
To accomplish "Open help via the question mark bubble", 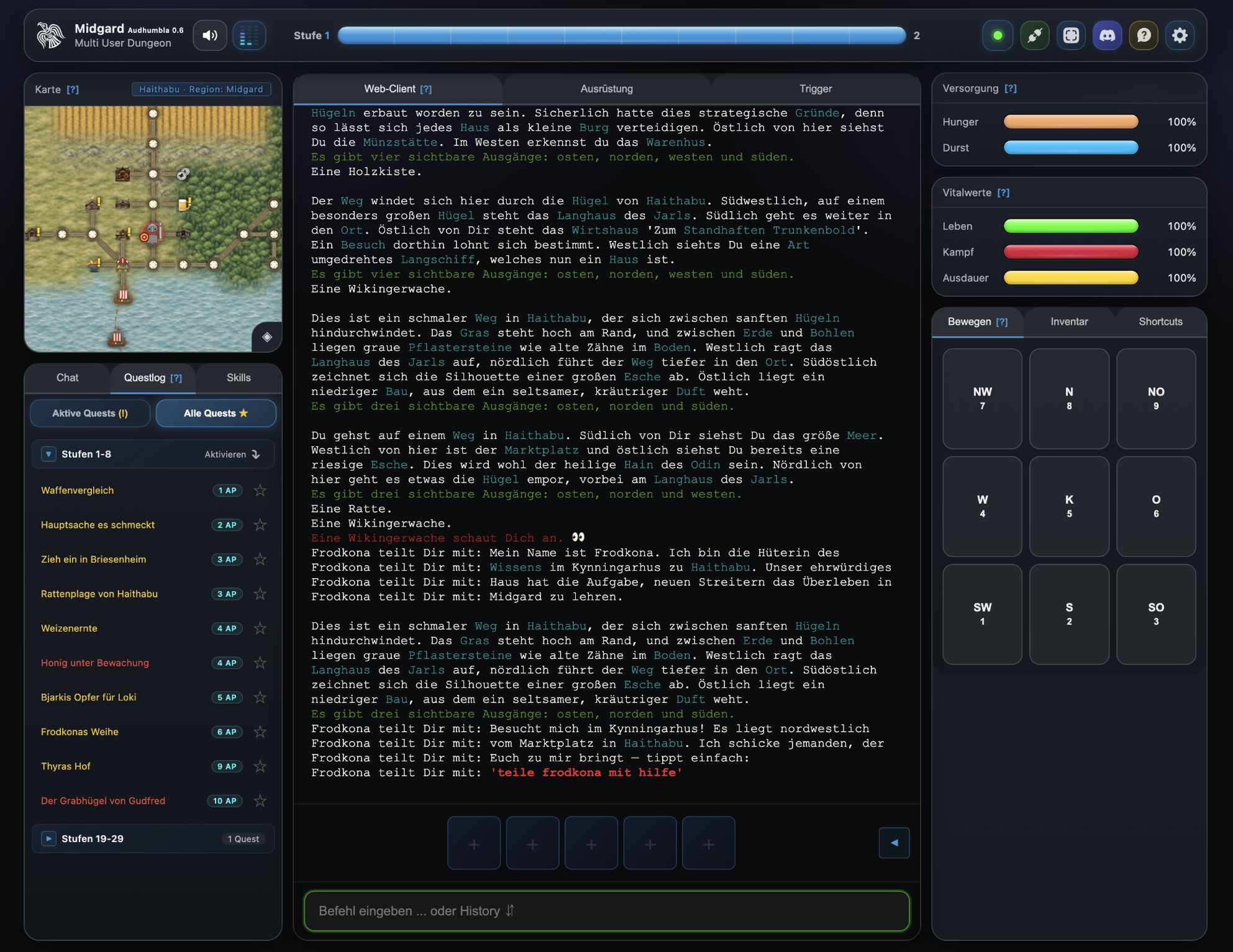I will [1144, 35].
